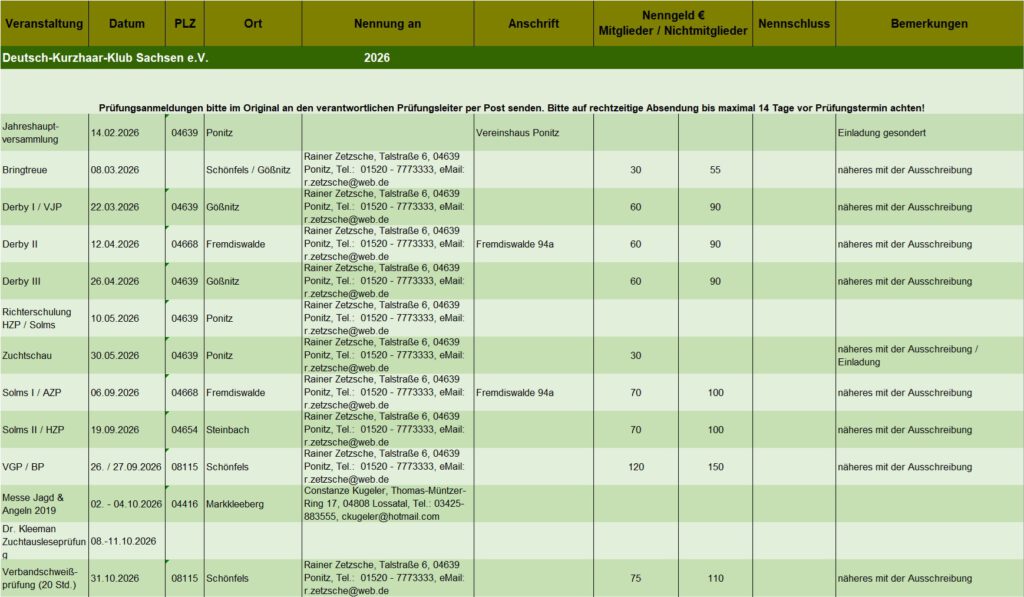This screenshot has width=1024, height=597.
Task: Select the date cell 30.05.2026
Action: [126, 355]
